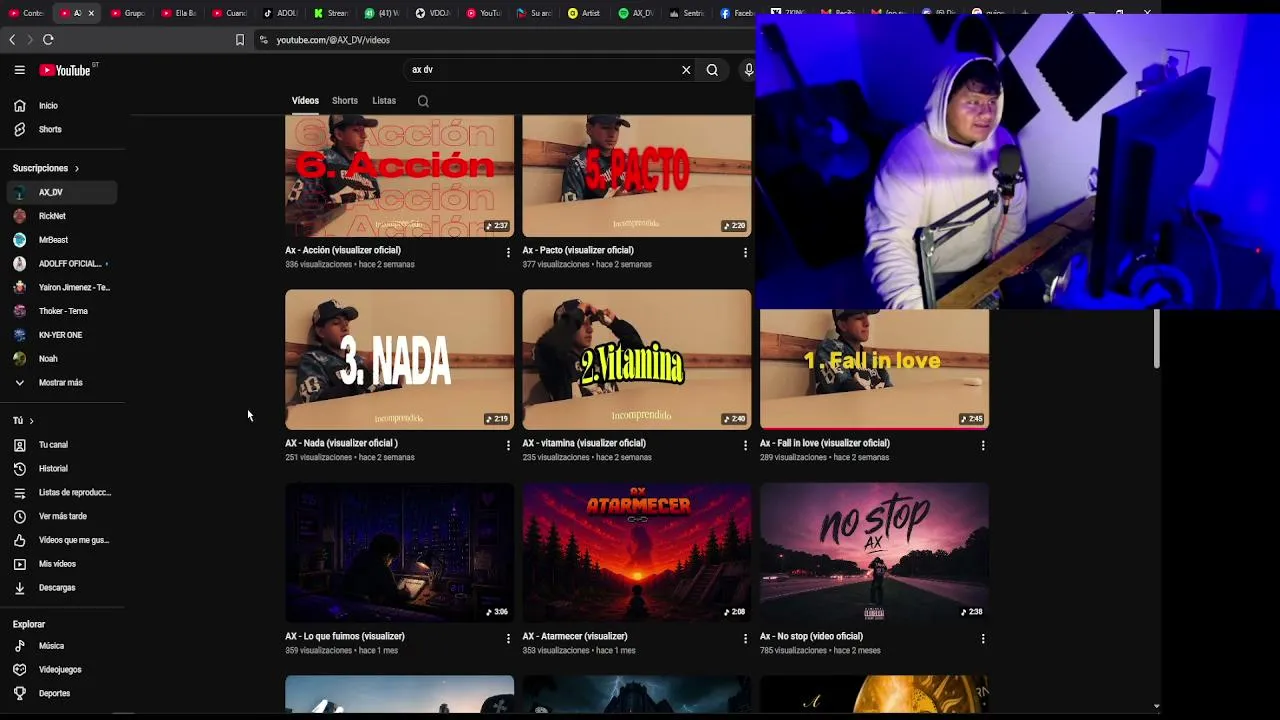The height and width of the screenshot is (720, 1280).
Task: Open options menu for Ax - Pacto video
Action: tap(745, 253)
